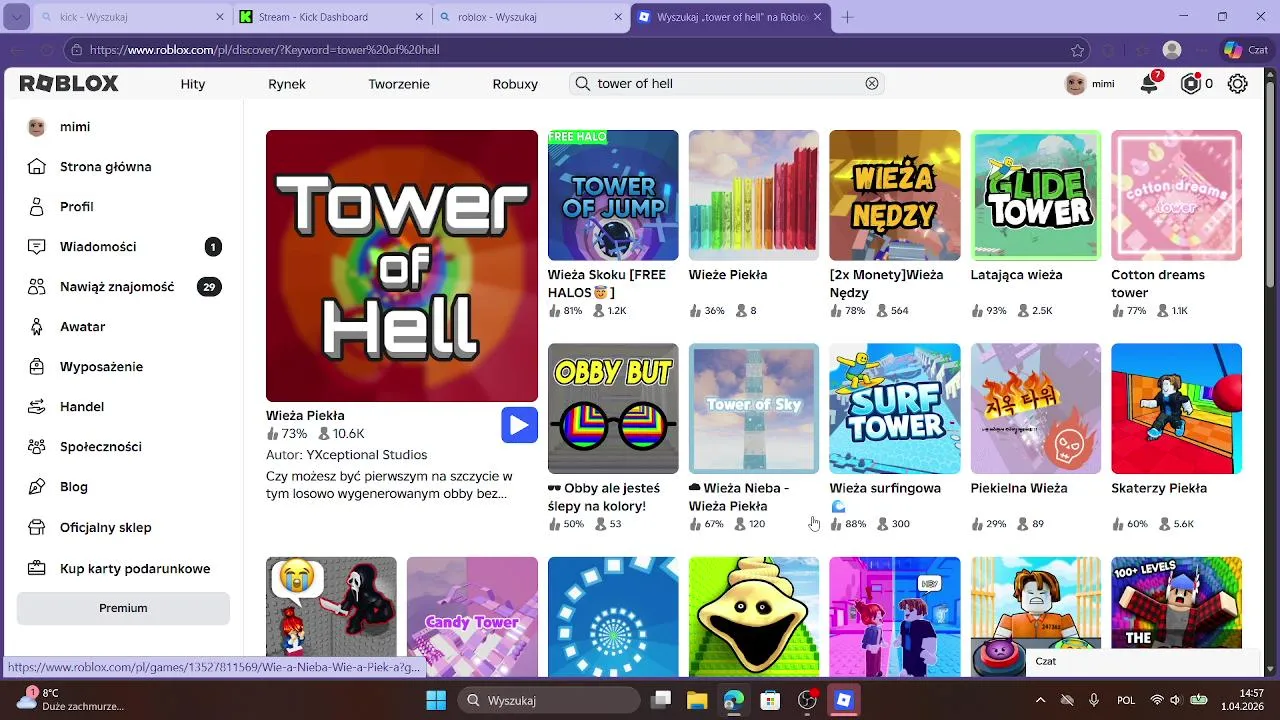
Task: Open the Skaterzy Piekła thumbnail
Action: click(1177, 409)
